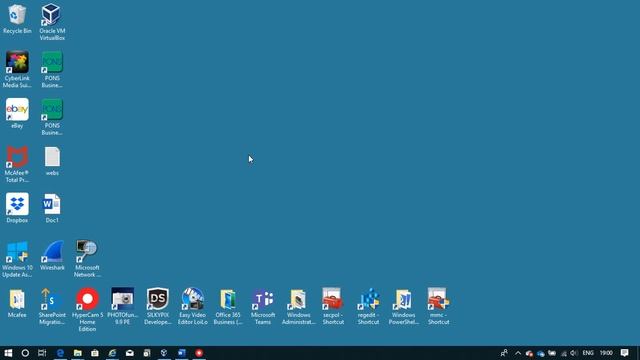
Task: Open the volume speaker tray icon
Action: click(574, 353)
